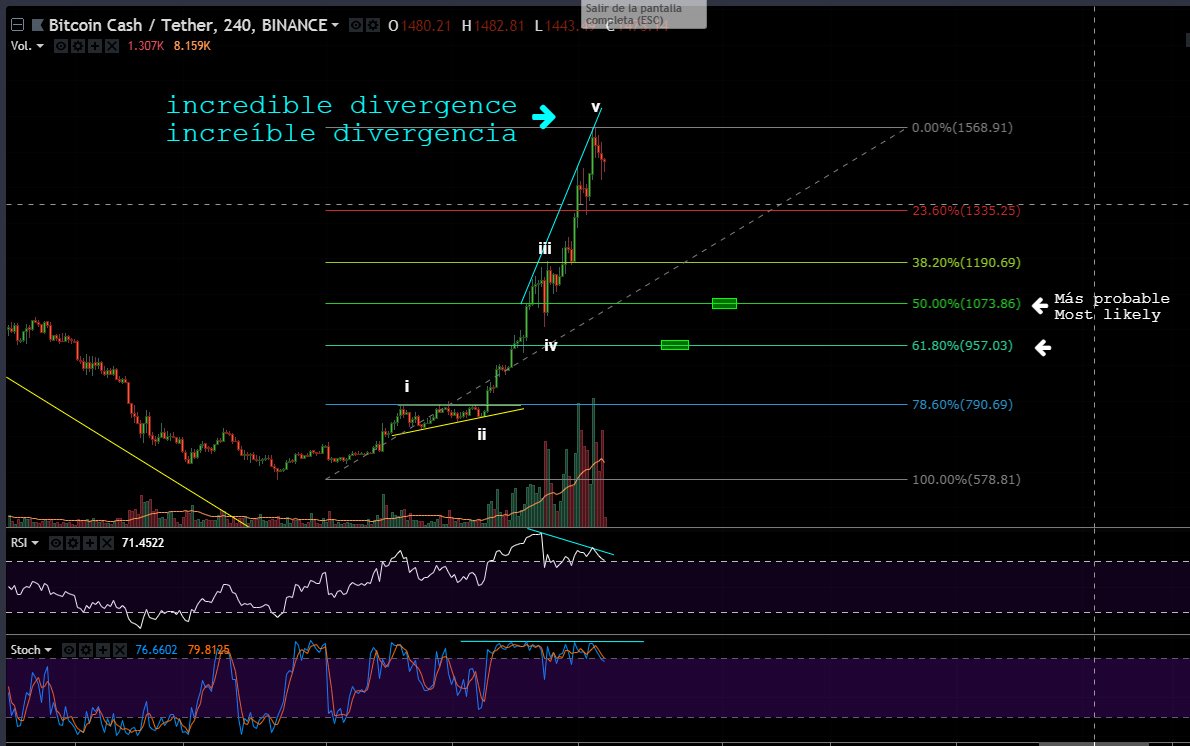Click the 'Salir de la pantalla completa (ESC)' tooltip
The height and width of the screenshot is (746, 1190).
[x=644, y=14]
